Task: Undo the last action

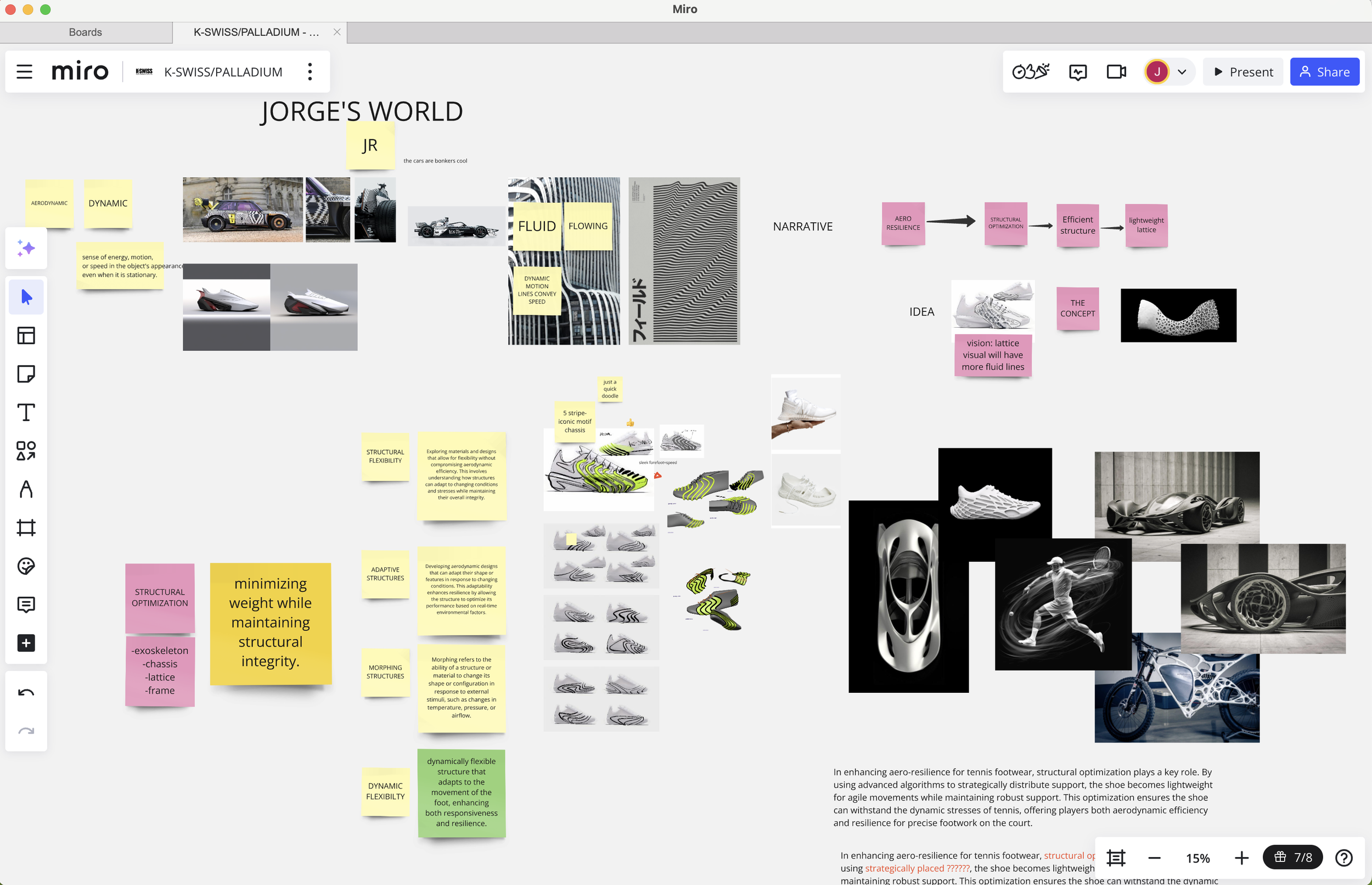Action: click(26, 692)
